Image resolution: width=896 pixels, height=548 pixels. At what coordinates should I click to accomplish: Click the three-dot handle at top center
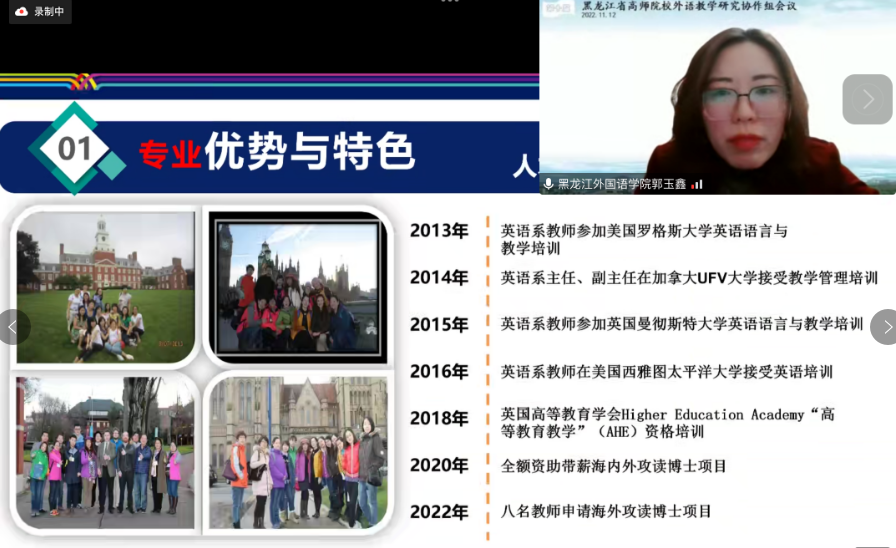click(449, 2)
